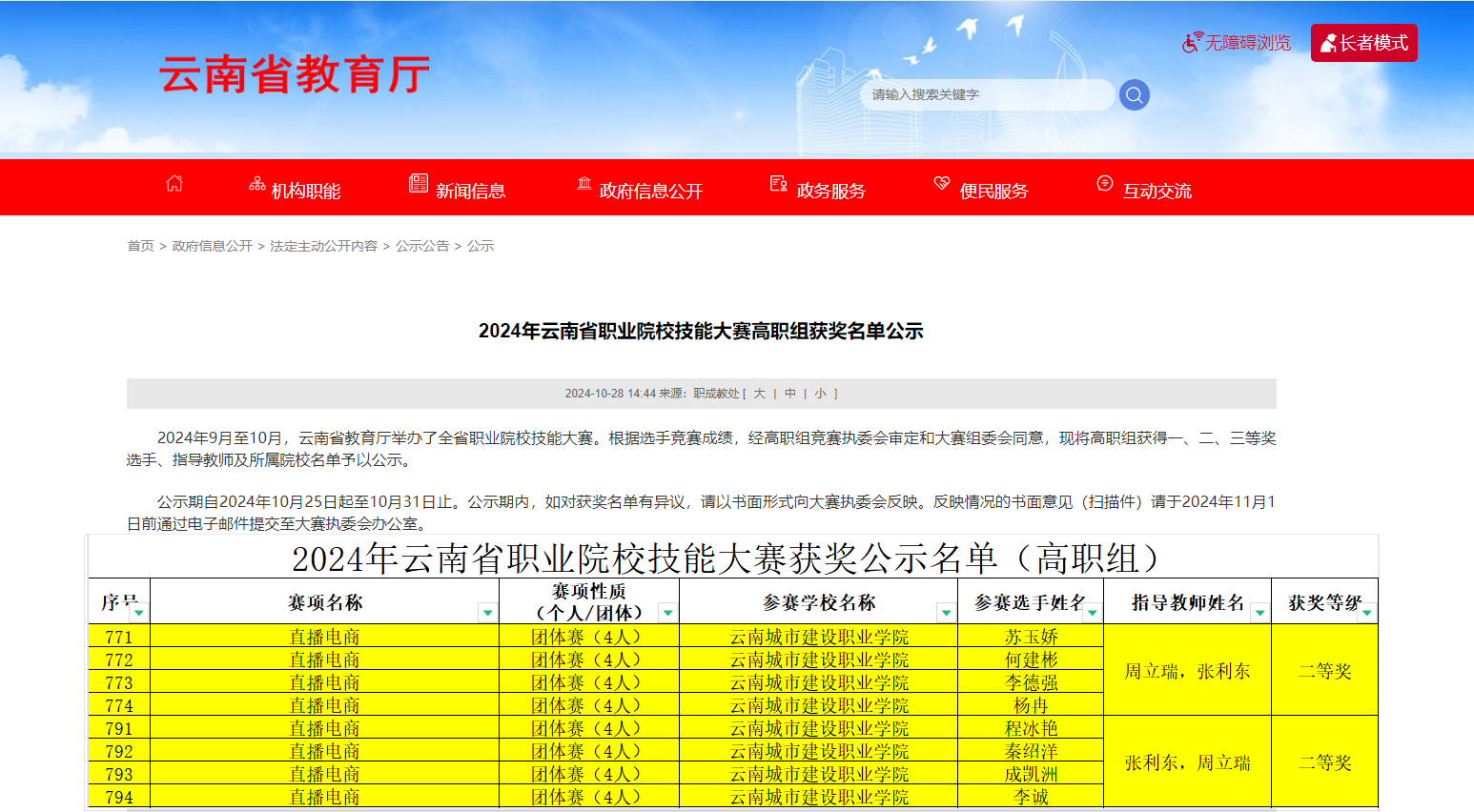The image size is (1474, 812).
Task: Click the article title heading
Action: point(701,331)
